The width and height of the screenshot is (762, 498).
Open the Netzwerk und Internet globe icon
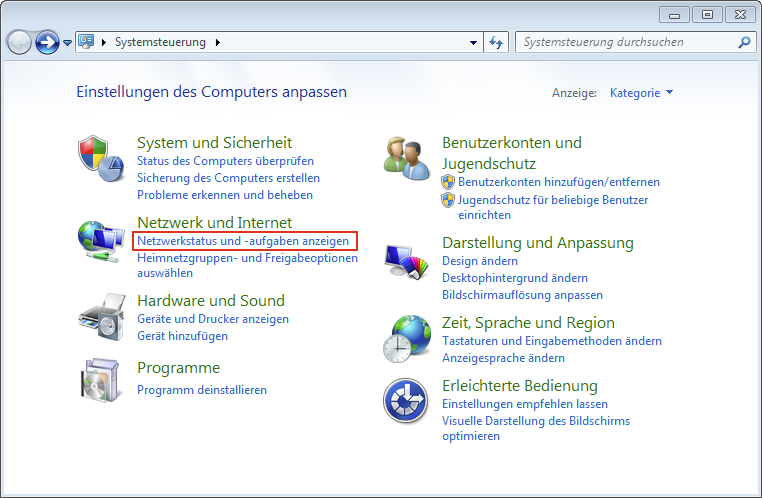click(x=101, y=241)
